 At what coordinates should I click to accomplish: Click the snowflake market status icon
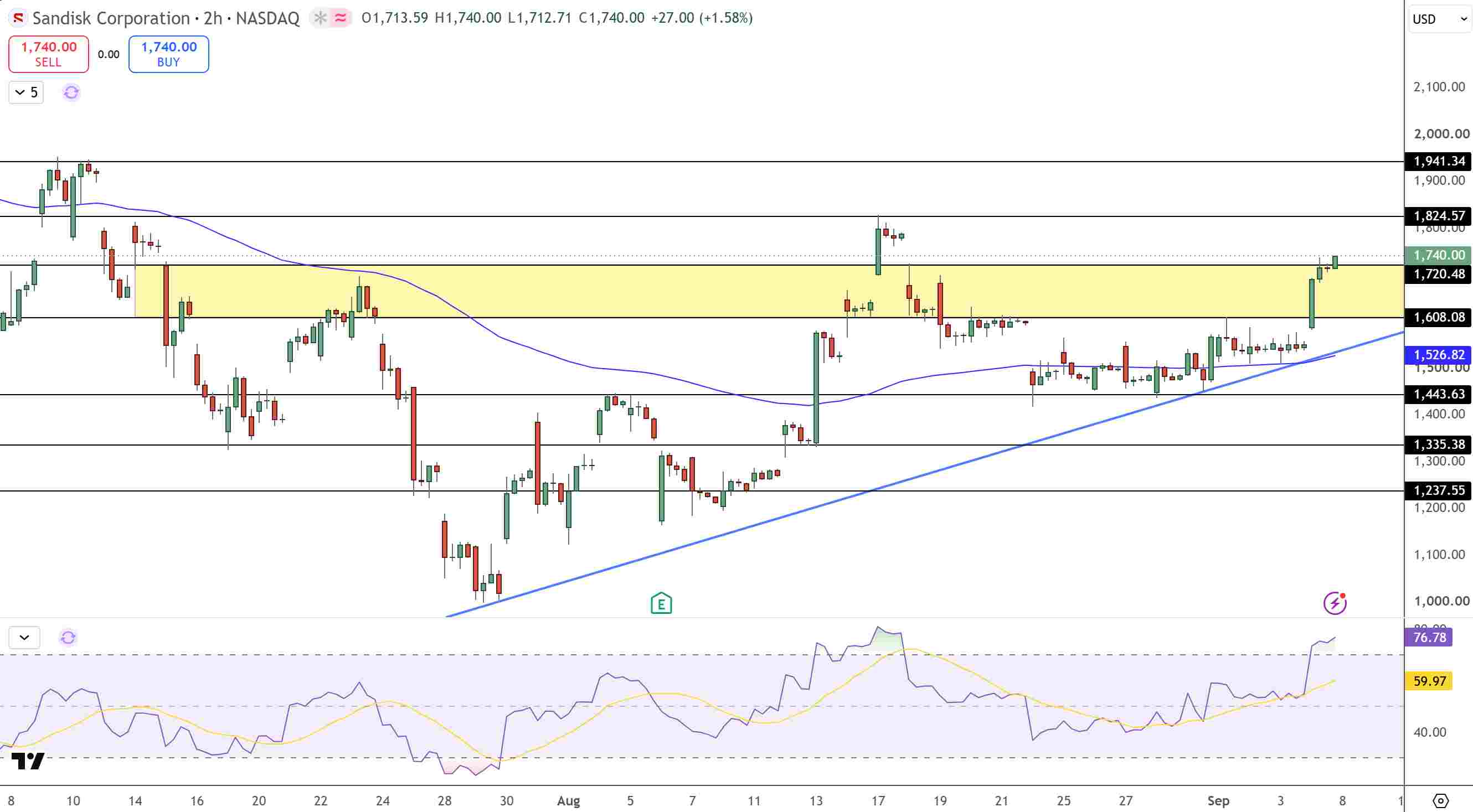[320, 18]
